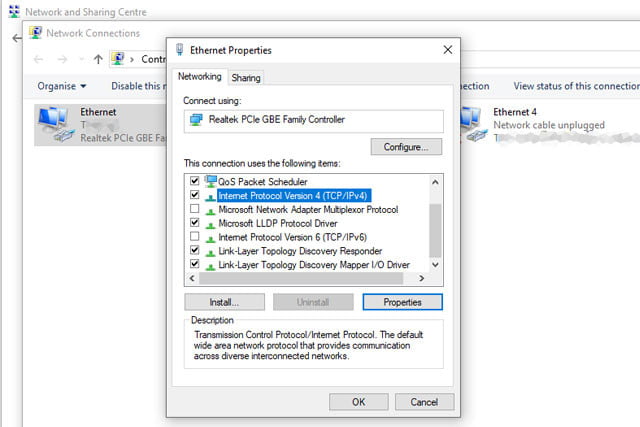Uncheck QoS Packet Scheduler checkbox

click(195, 180)
